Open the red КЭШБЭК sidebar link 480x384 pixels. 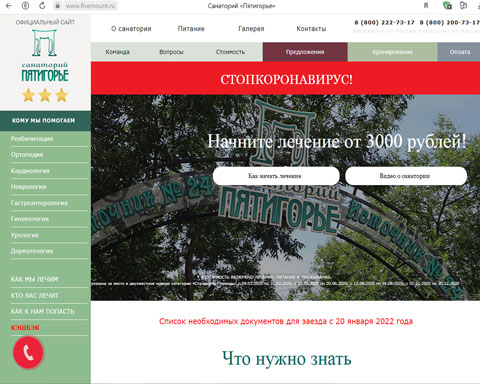(25, 328)
